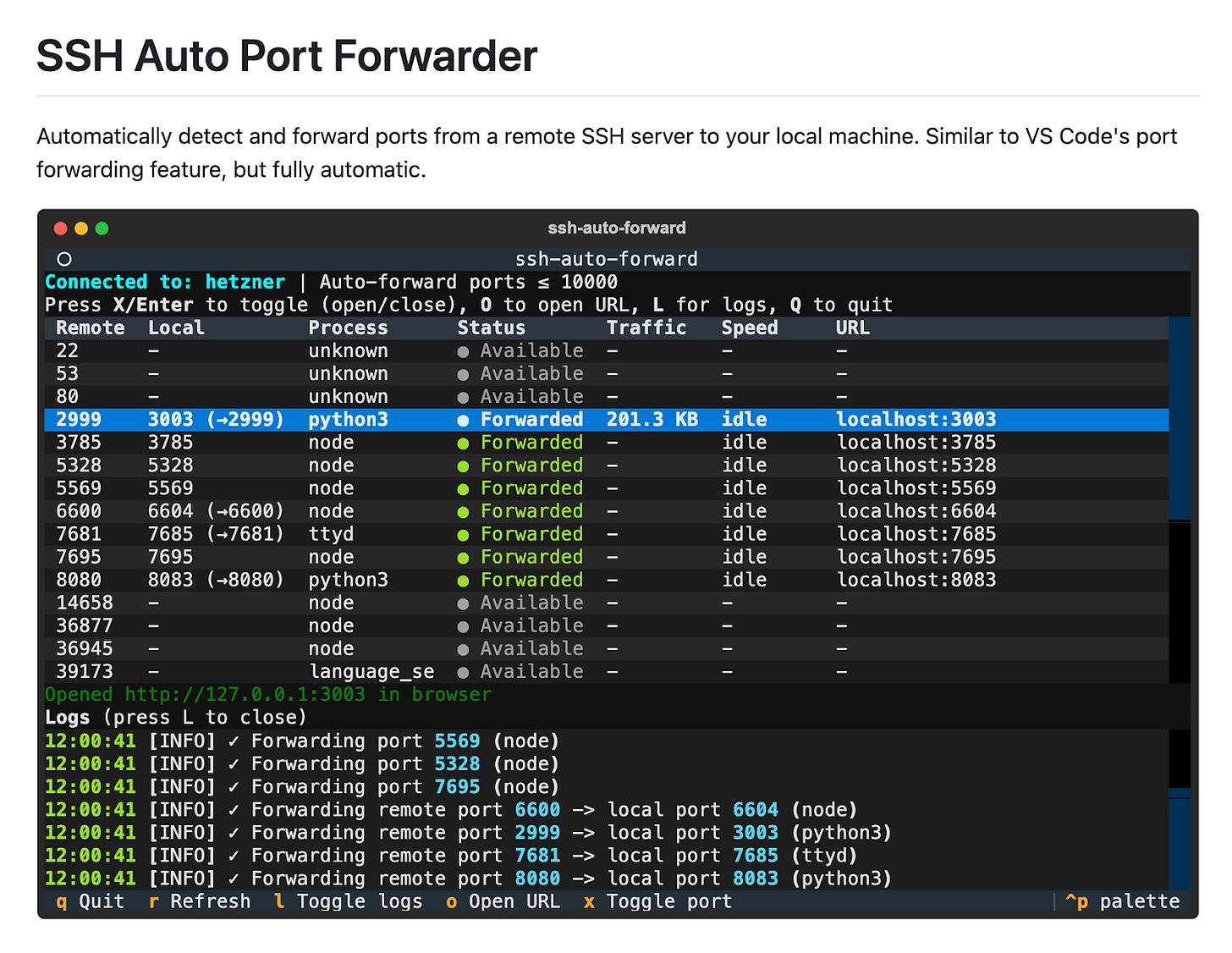Select the row for remote port 36945
This screenshot has width=1232, height=953.
pyautogui.click(x=606, y=648)
